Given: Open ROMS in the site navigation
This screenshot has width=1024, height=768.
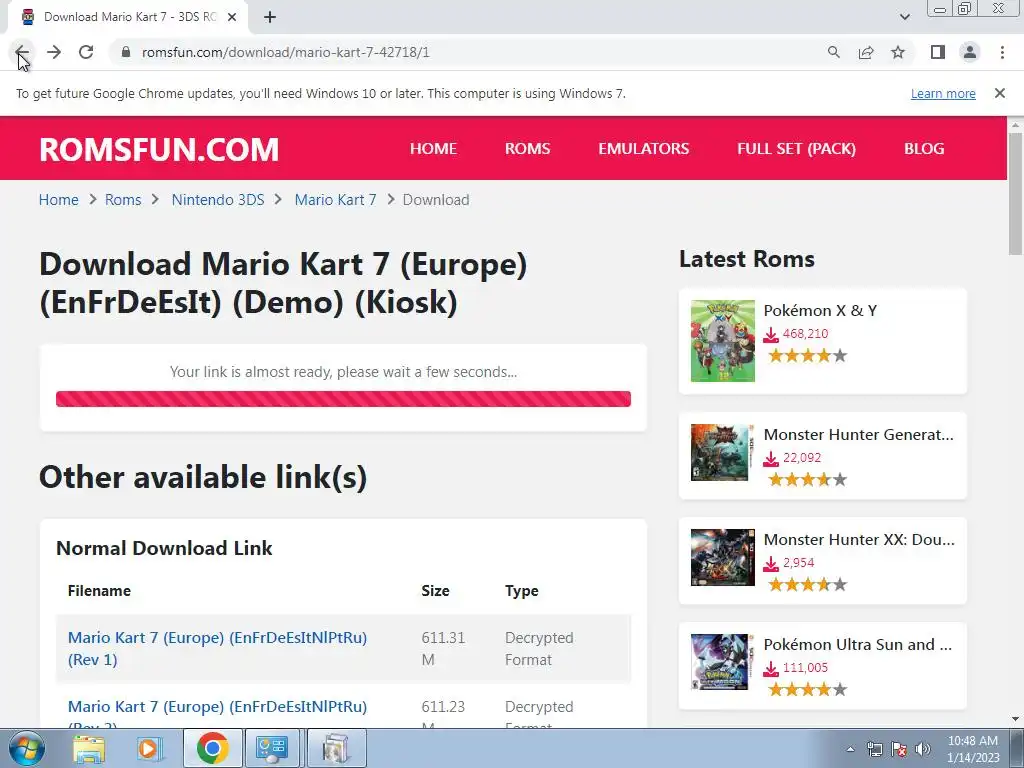Looking at the screenshot, I should pyautogui.click(x=527, y=148).
